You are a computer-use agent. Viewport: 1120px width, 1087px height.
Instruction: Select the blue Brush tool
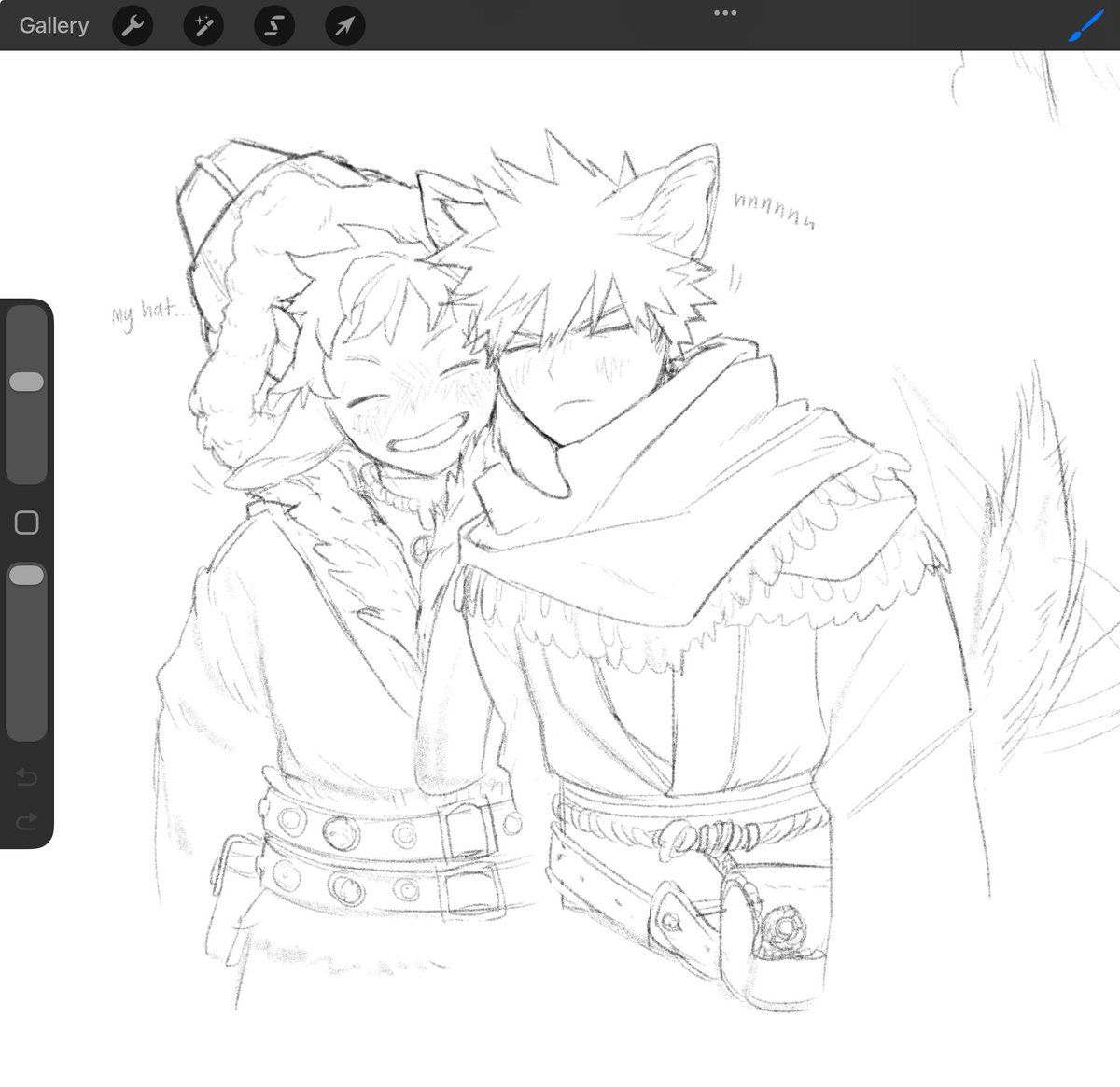(1085, 26)
